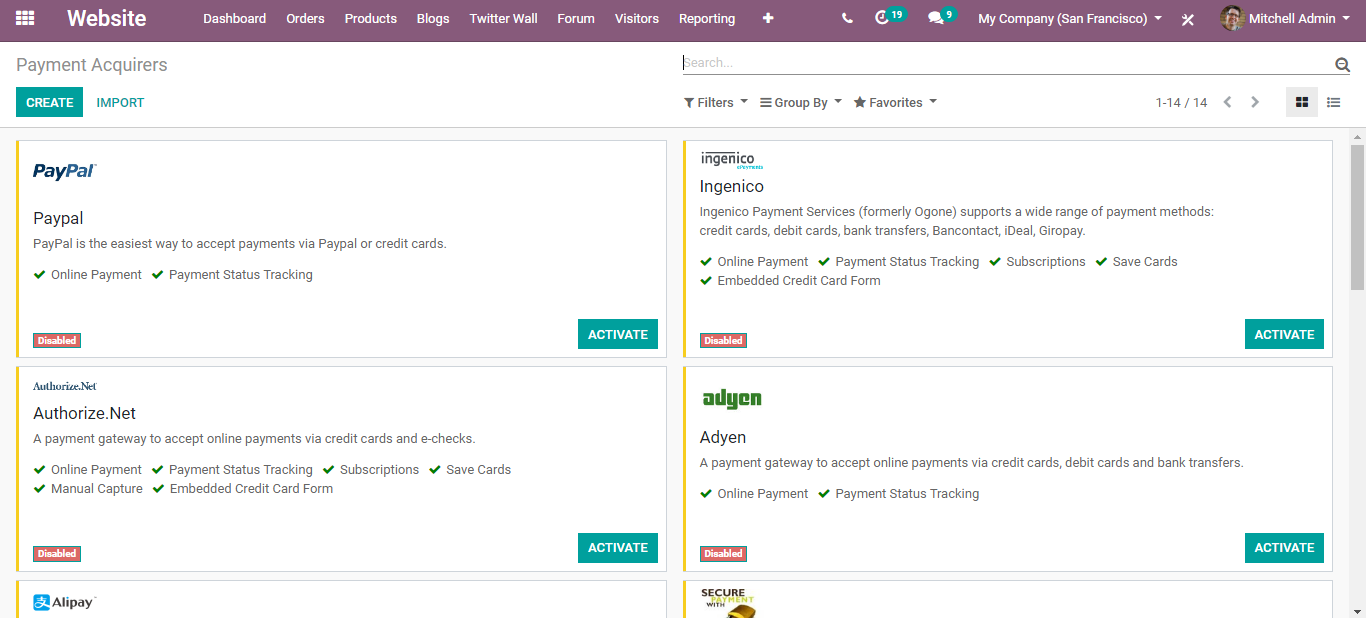Click the 1-14 / 14 pager text
1366x618 pixels.
point(1181,102)
